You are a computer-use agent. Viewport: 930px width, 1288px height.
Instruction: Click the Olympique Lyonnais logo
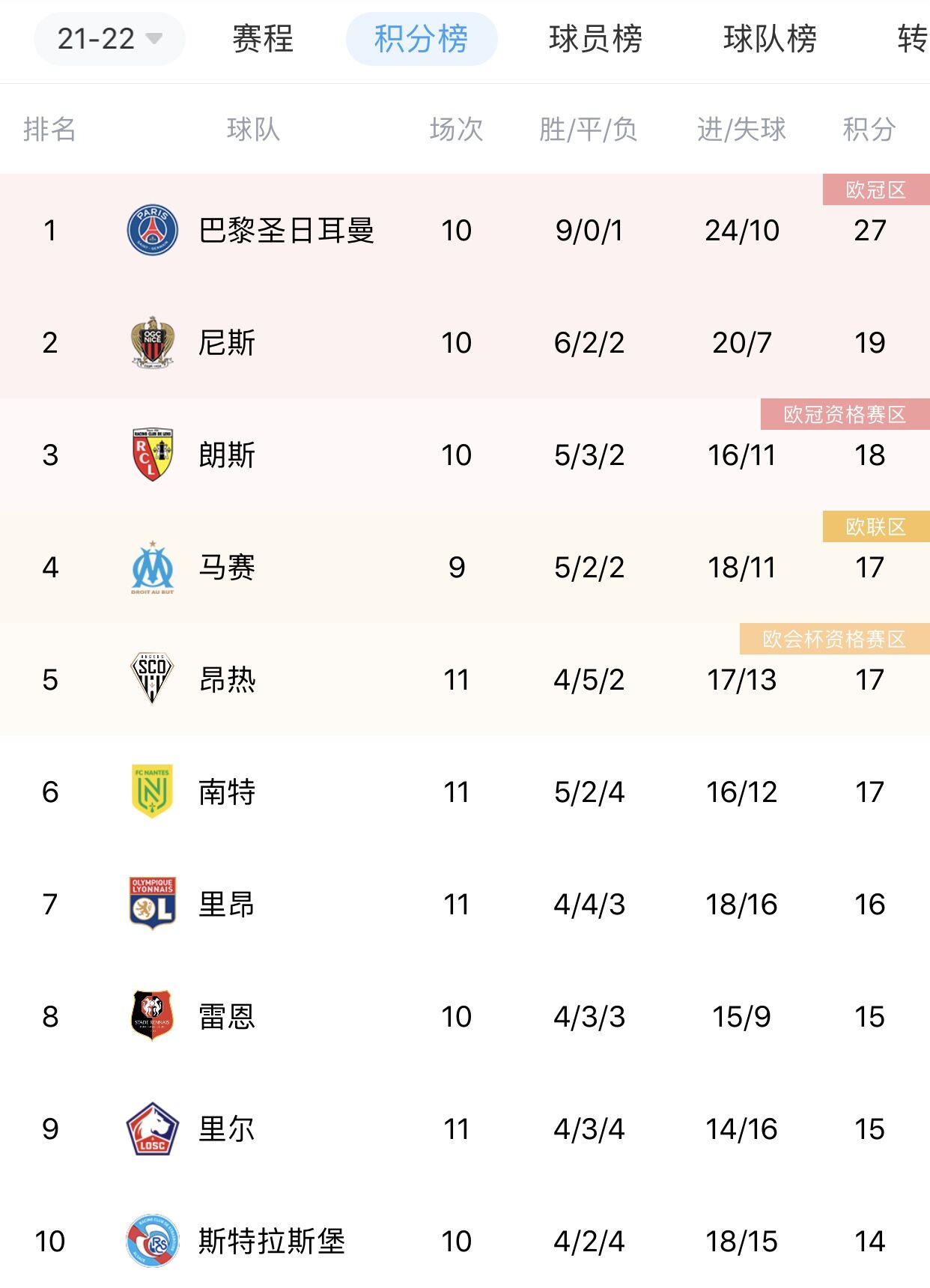point(153,904)
